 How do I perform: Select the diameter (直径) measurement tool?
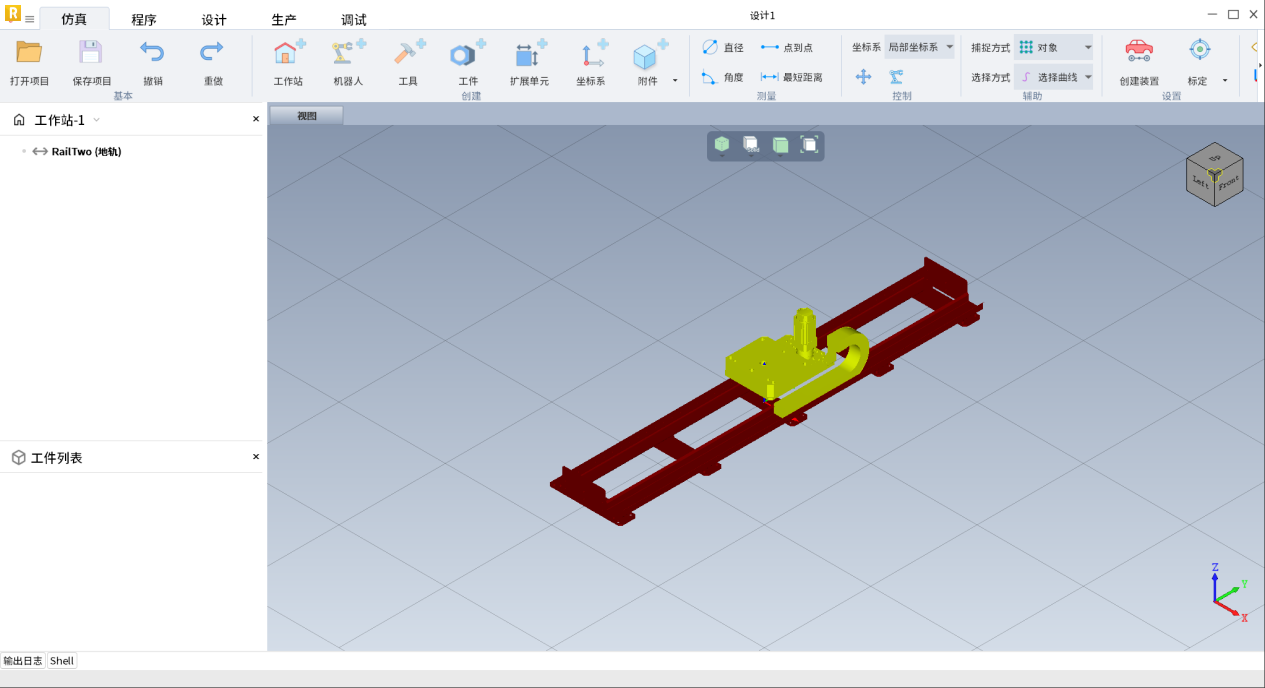coord(722,47)
